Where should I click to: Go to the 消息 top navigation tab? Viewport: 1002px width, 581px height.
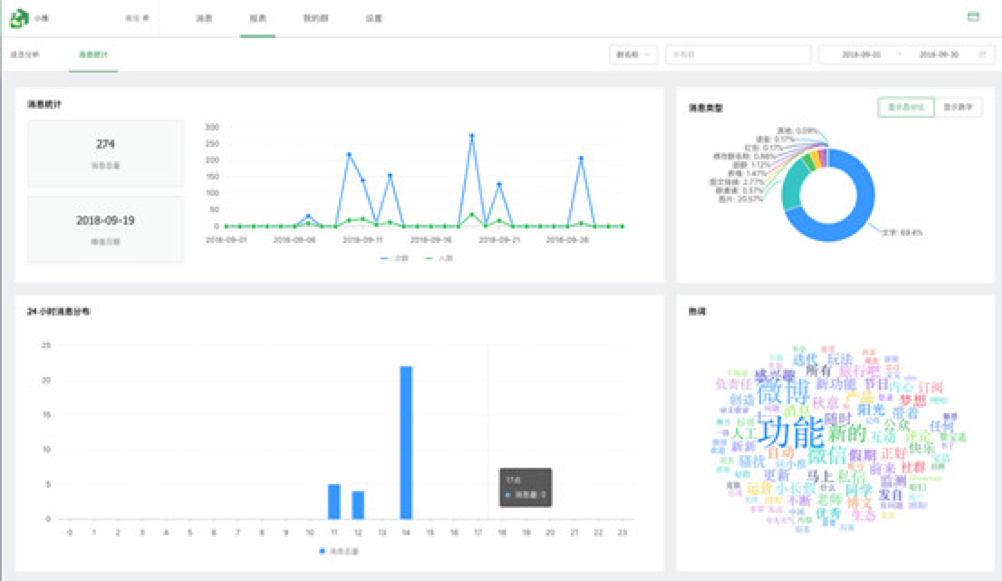[x=204, y=18]
